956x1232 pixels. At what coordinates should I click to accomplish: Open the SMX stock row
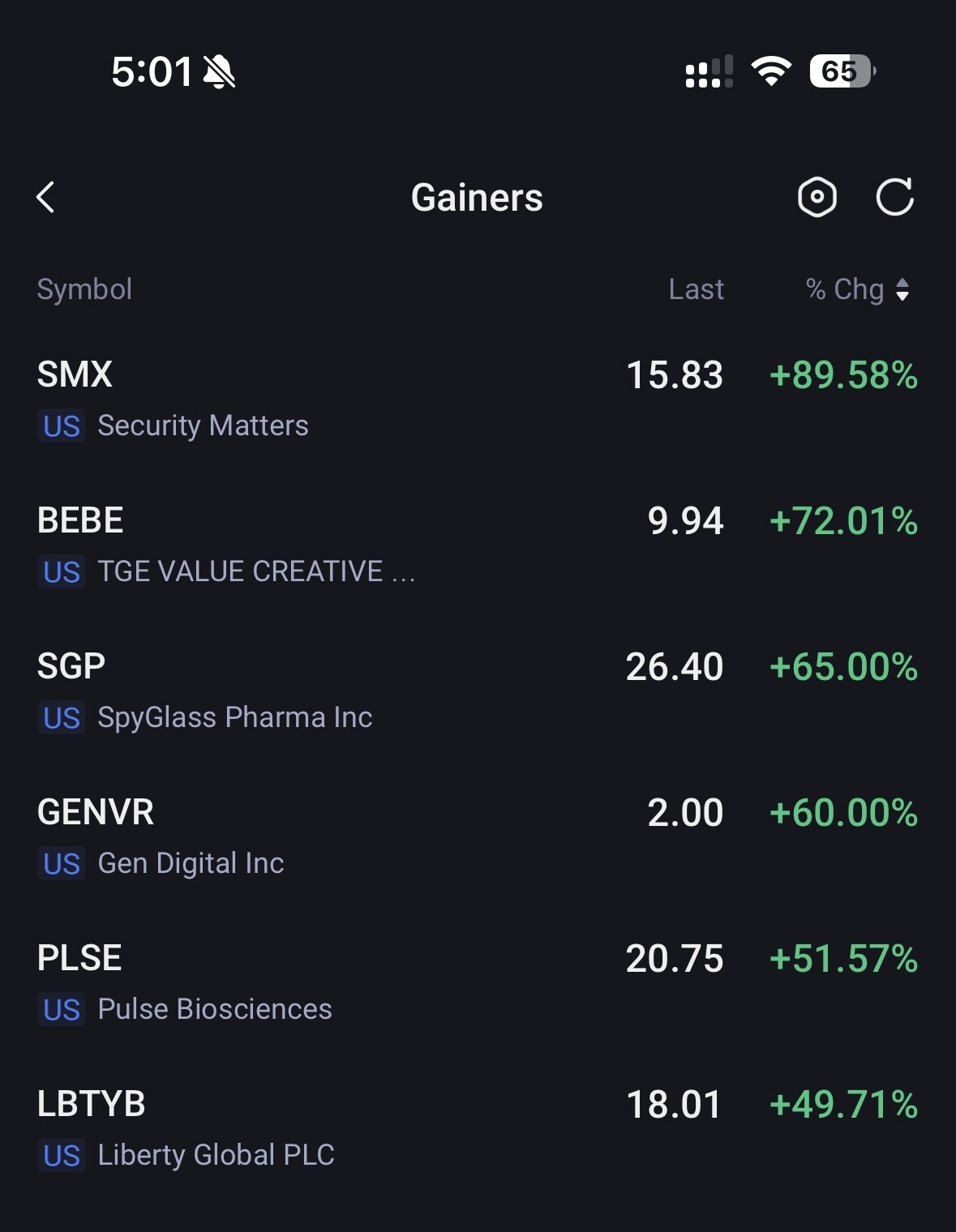pos(477,399)
